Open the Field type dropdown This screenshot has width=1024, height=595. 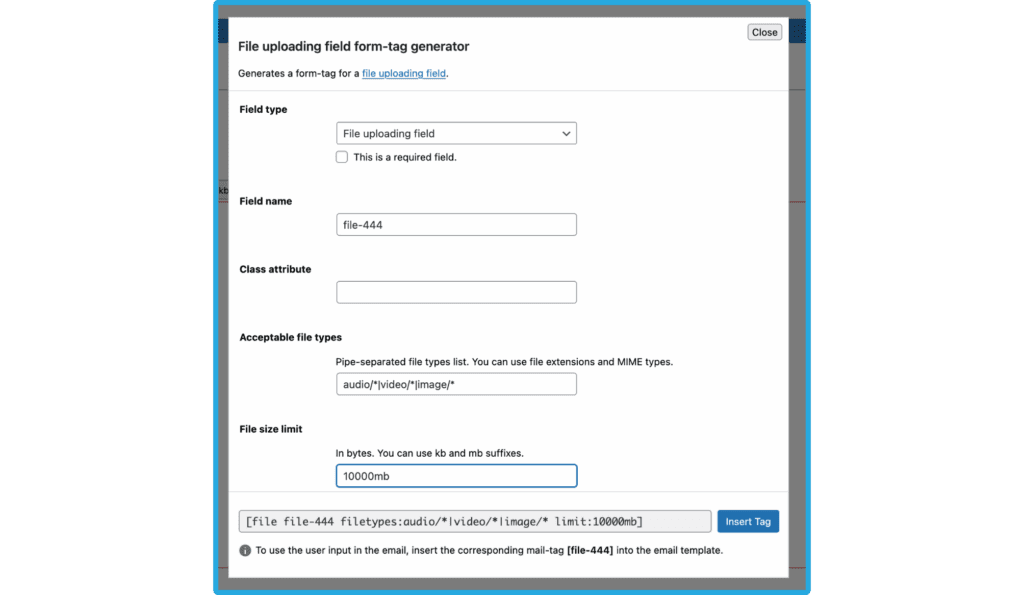tap(456, 133)
